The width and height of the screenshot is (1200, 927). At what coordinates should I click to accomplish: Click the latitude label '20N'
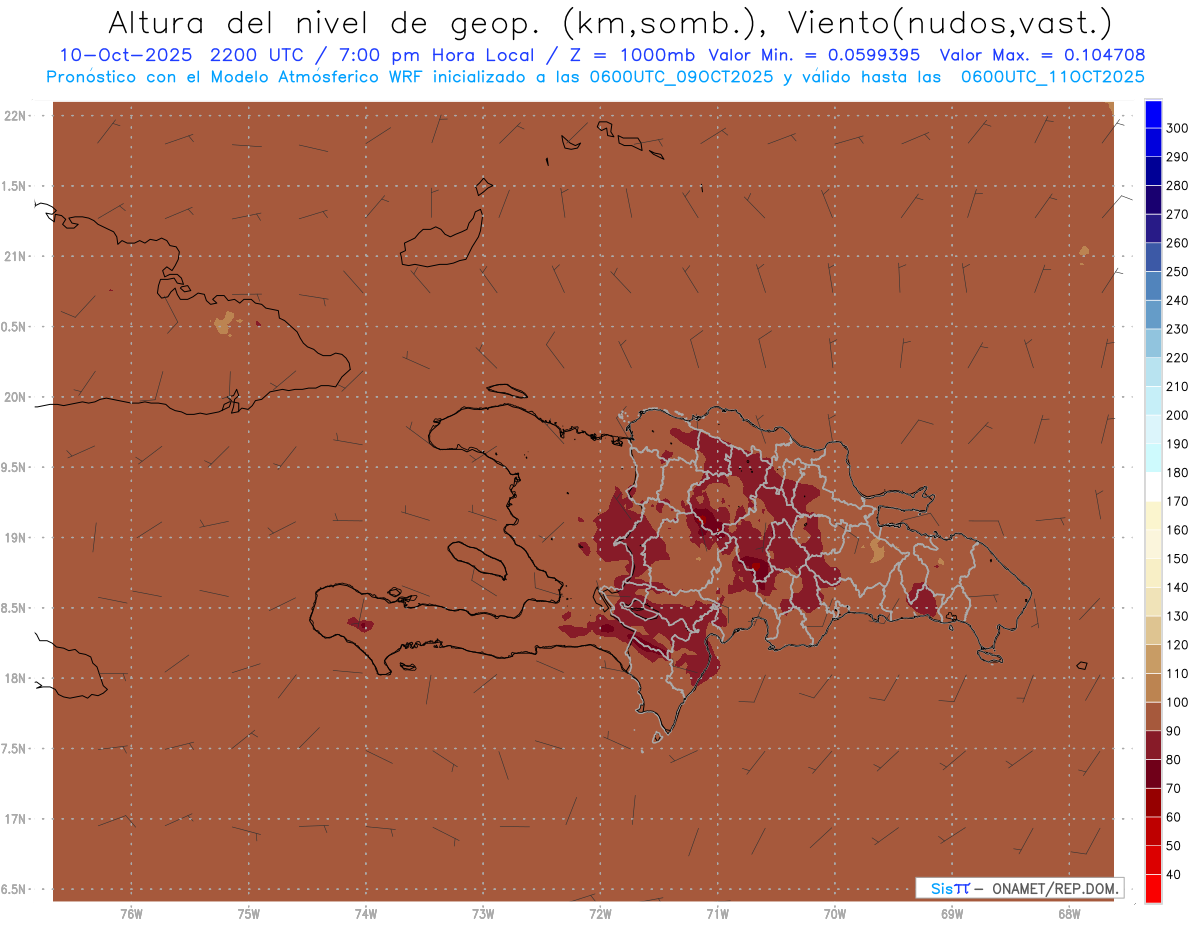[x=15, y=397]
